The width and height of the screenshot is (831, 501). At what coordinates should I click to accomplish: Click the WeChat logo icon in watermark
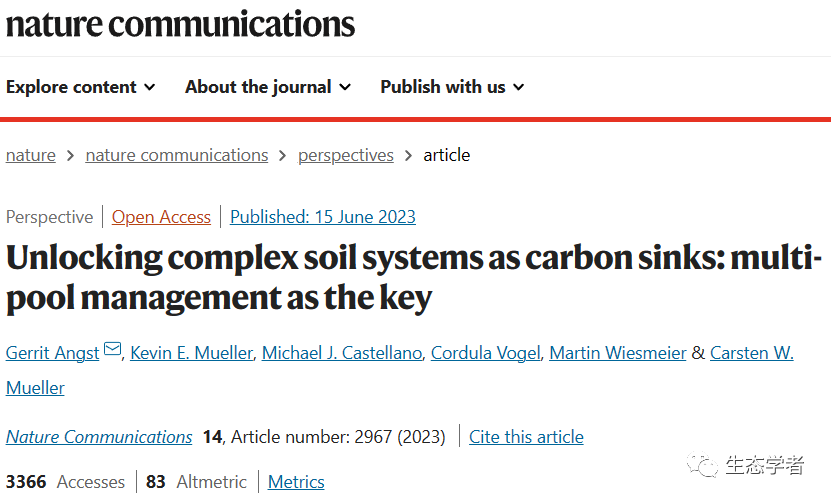pyautogui.click(x=706, y=465)
